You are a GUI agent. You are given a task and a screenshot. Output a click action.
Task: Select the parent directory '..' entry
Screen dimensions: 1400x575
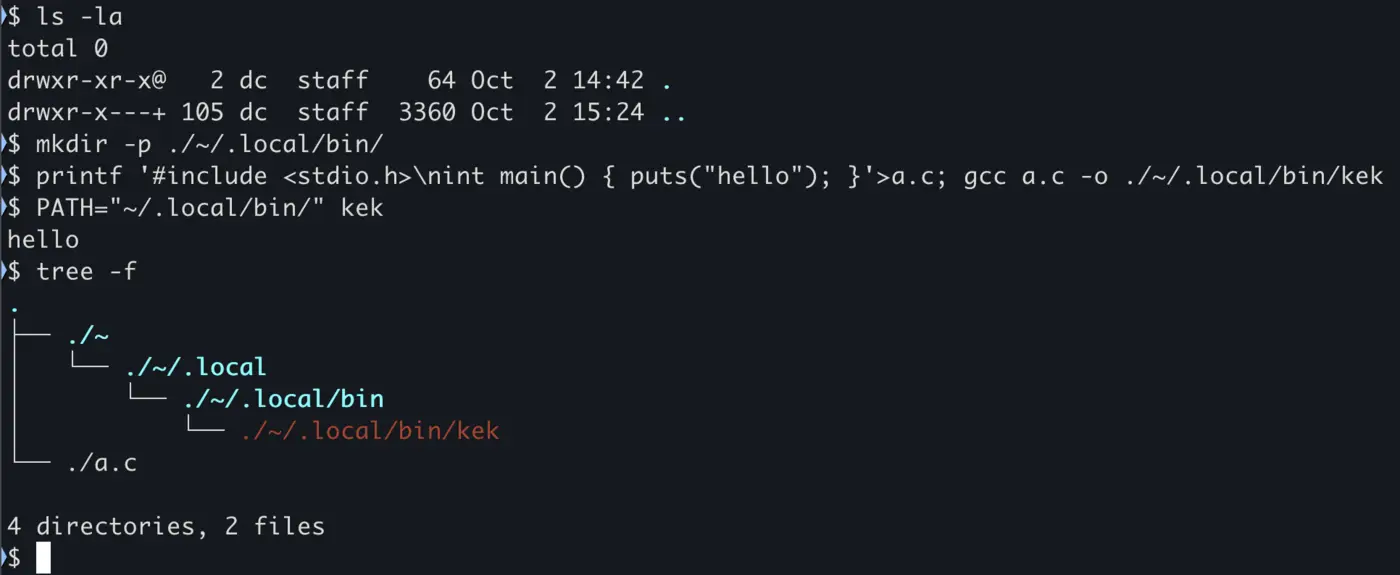point(674,112)
